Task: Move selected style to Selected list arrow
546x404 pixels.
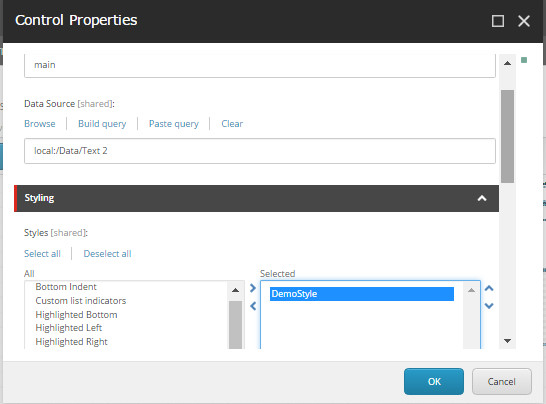Action: 253,288
